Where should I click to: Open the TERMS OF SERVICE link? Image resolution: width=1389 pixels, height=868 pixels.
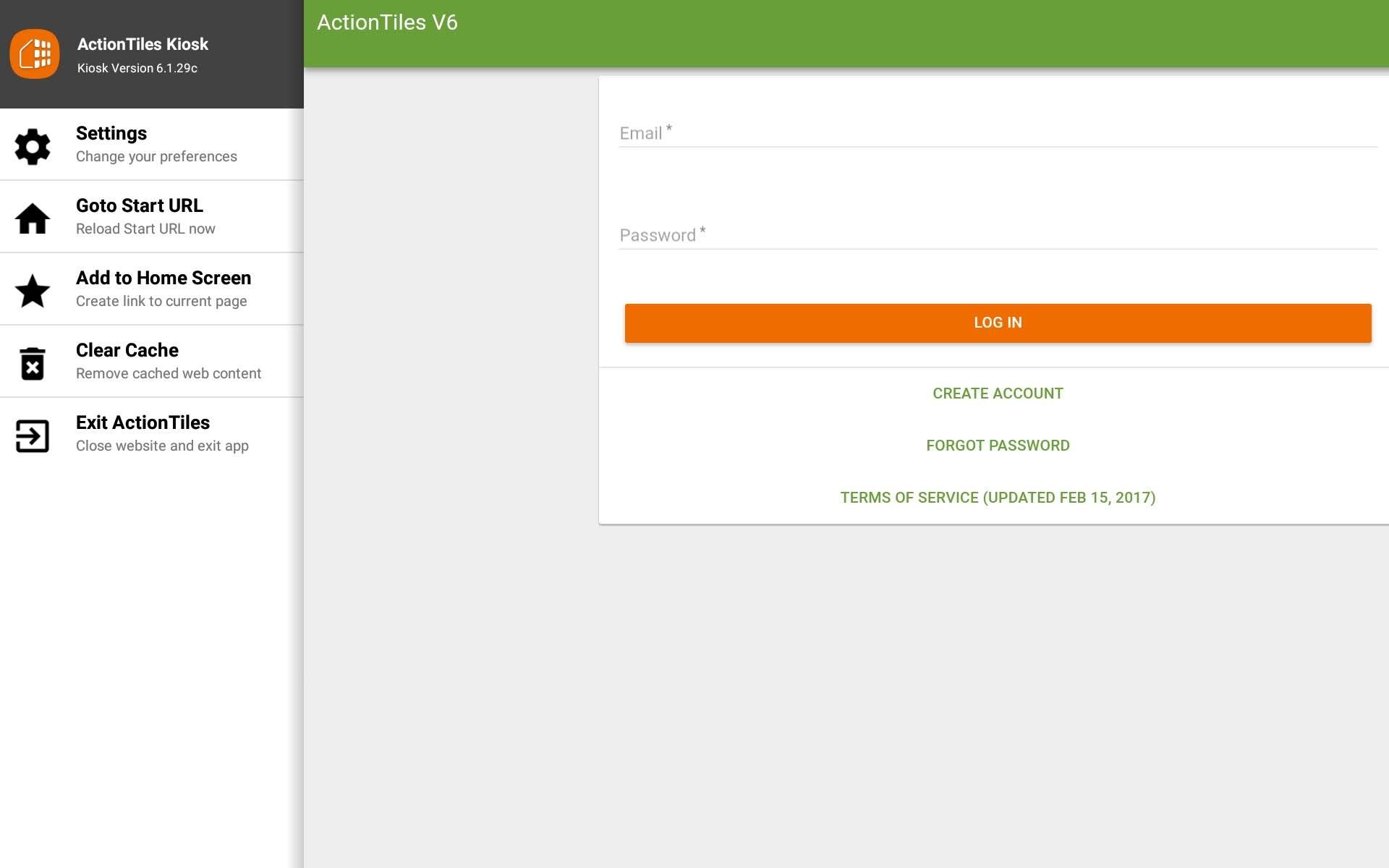998,497
